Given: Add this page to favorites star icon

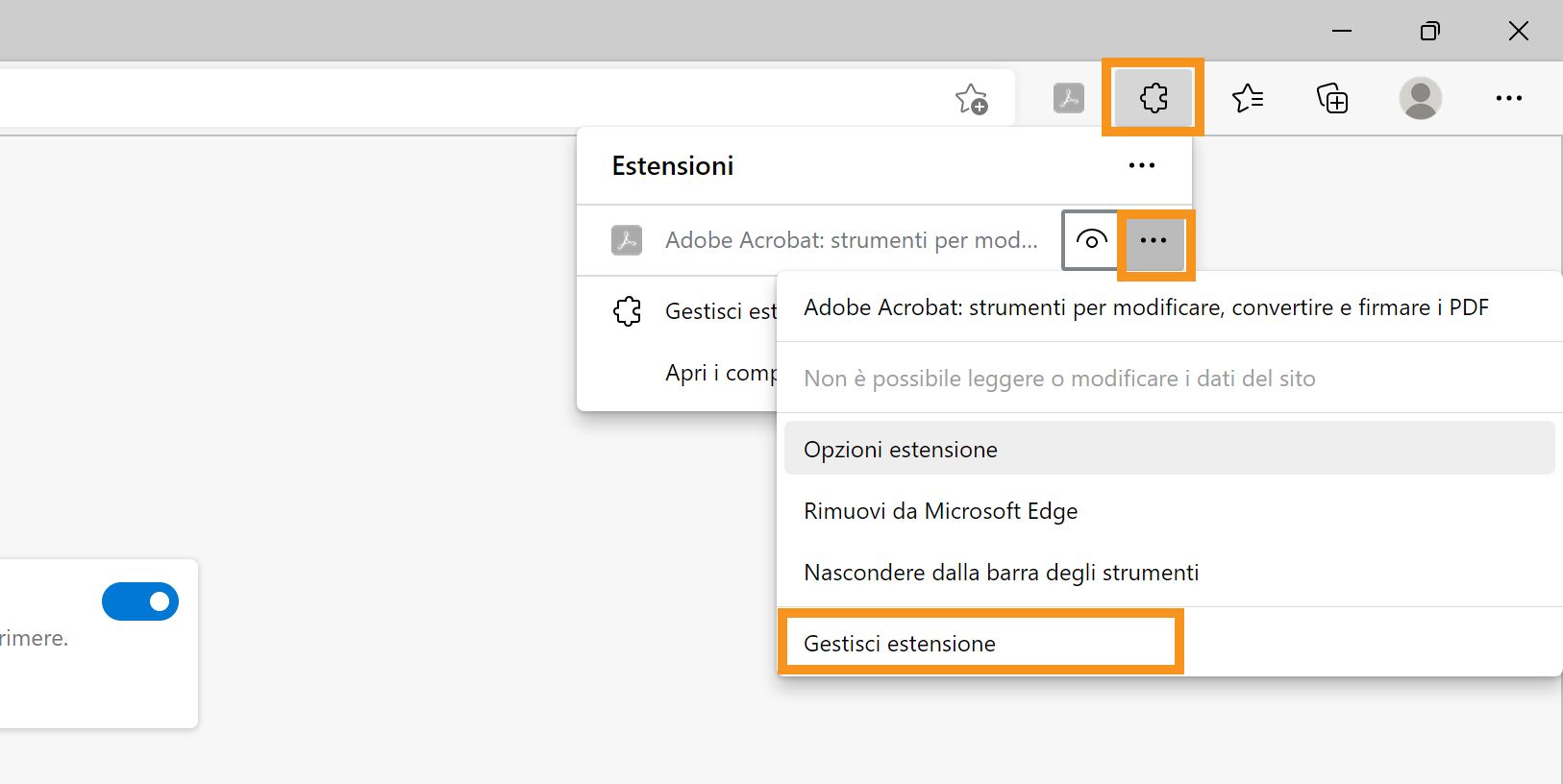Looking at the screenshot, I should [x=971, y=98].
